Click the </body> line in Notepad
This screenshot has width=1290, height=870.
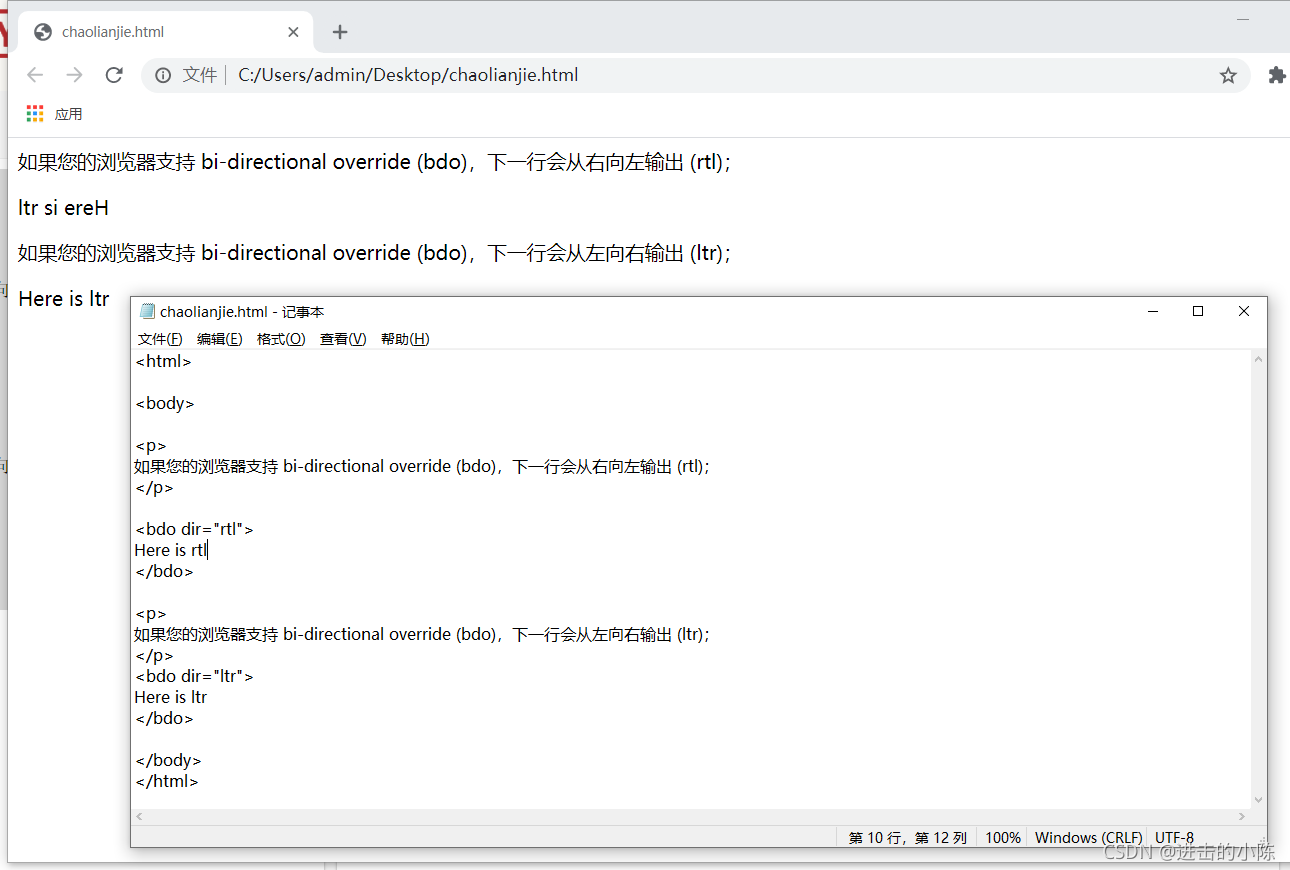point(168,760)
